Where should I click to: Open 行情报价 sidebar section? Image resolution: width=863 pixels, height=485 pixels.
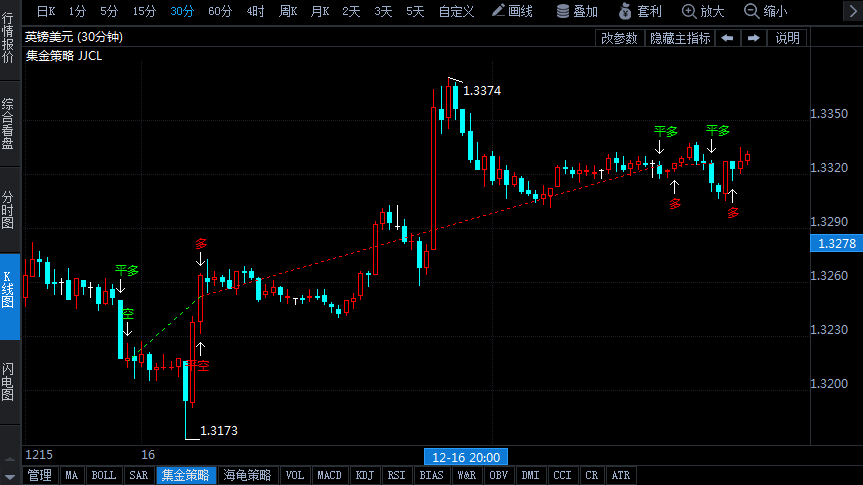[8, 39]
